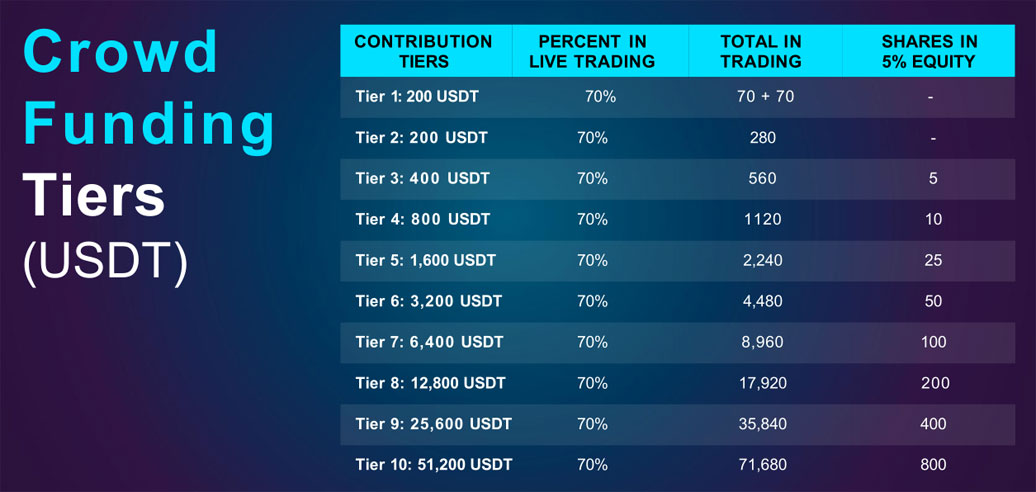1036x492 pixels.
Task: Select Tier 5: 1,600 USDT label
Action: pos(425,260)
